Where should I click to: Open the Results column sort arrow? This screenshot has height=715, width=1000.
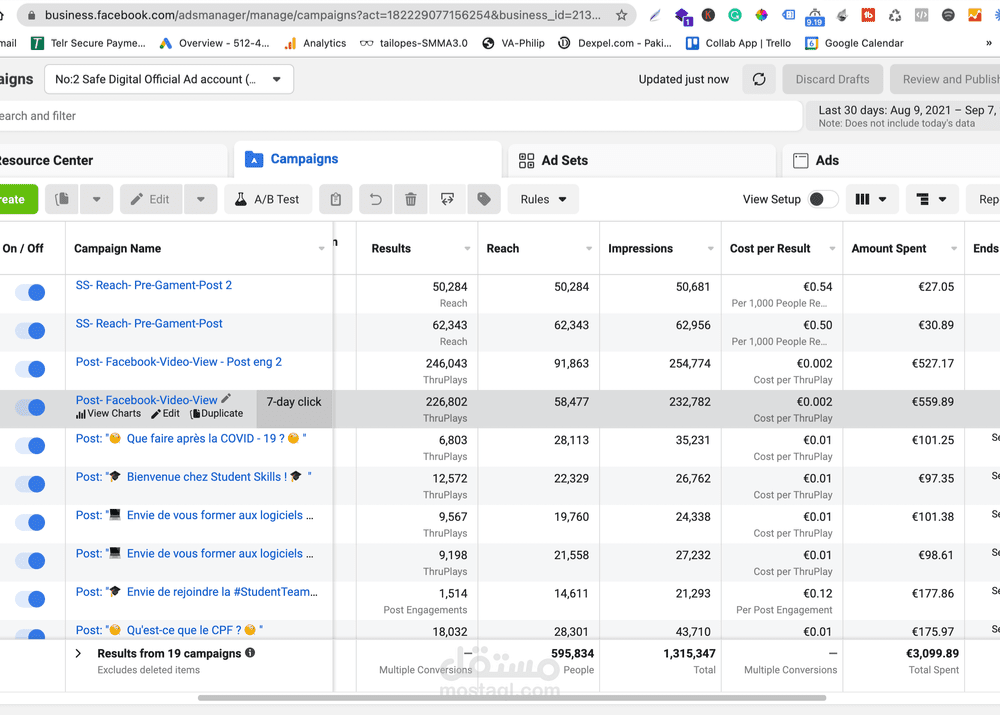(467, 249)
